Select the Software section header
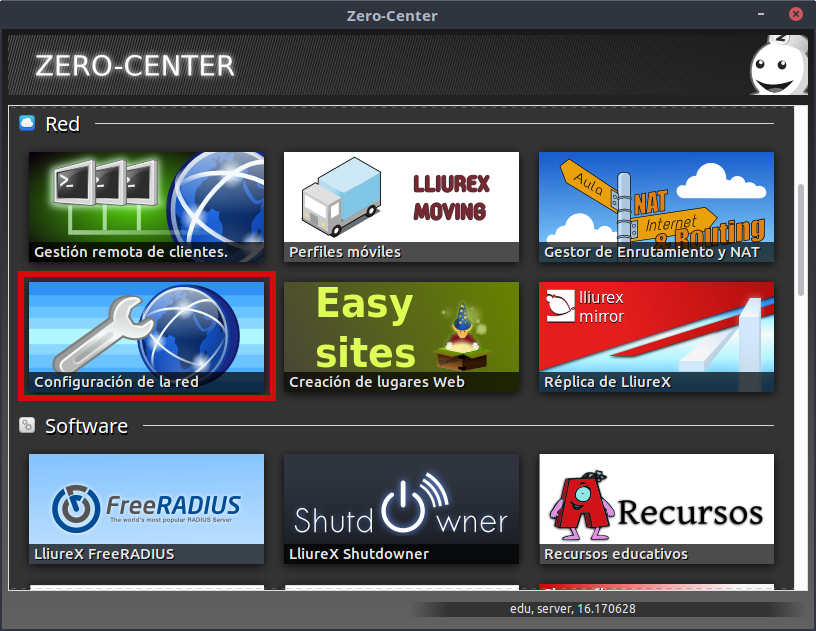 86,426
